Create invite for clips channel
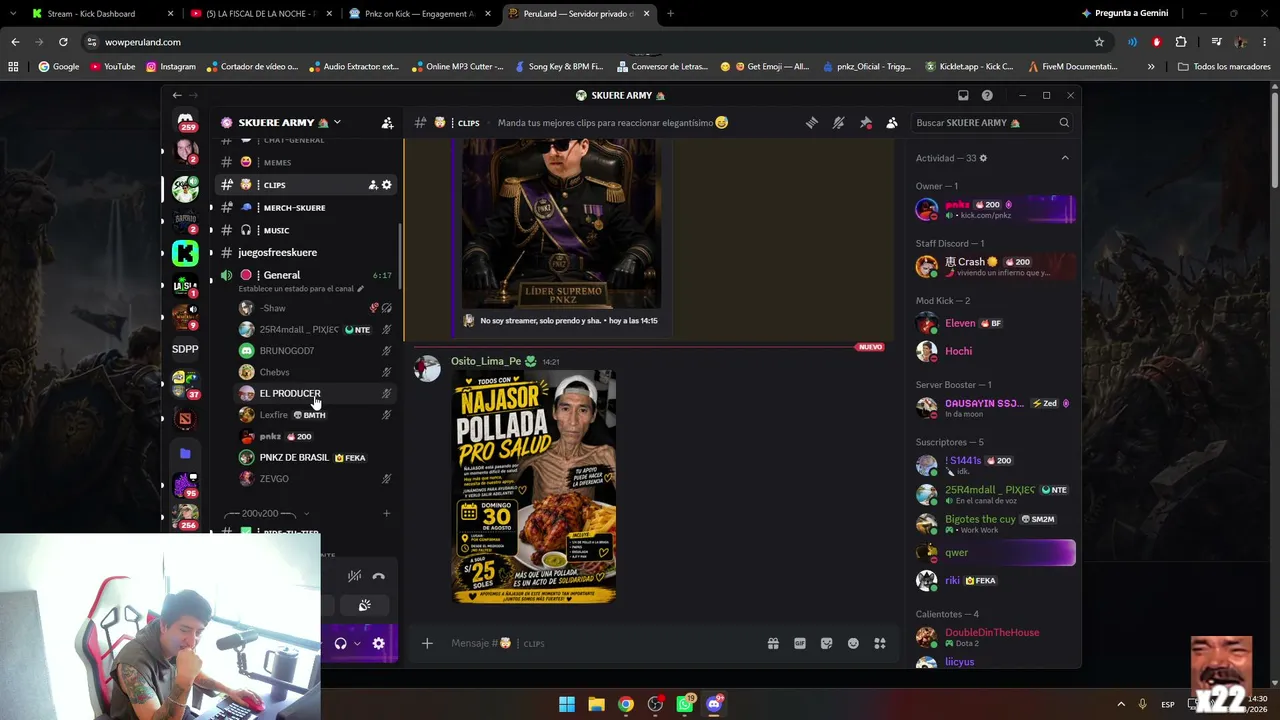This screenshot has height=720, width=1280. click(373, 185)
